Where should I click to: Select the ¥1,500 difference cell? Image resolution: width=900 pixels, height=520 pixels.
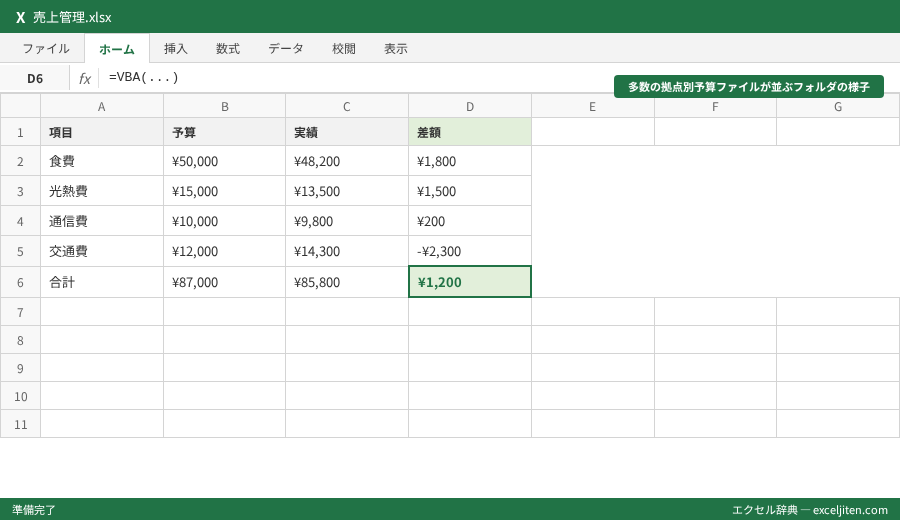(470, 191)
